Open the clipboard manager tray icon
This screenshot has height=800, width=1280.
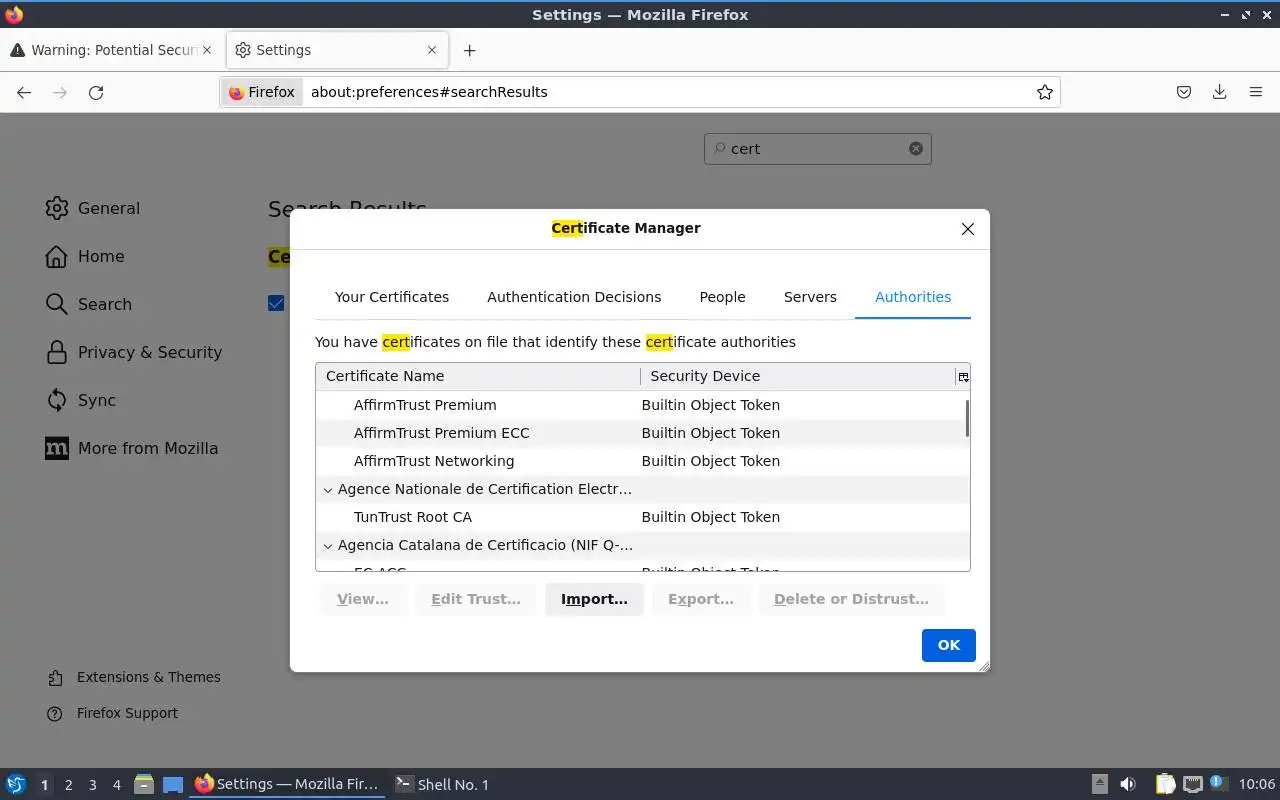[1166, 784]
